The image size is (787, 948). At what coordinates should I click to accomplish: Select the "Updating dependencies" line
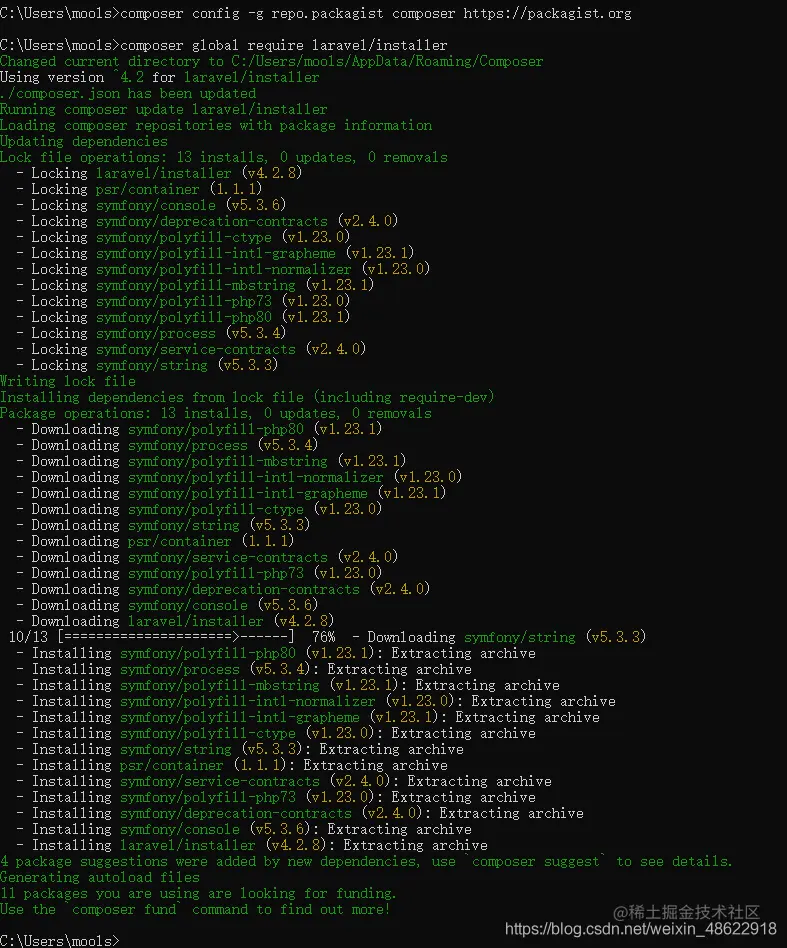(x=84, y=141)
